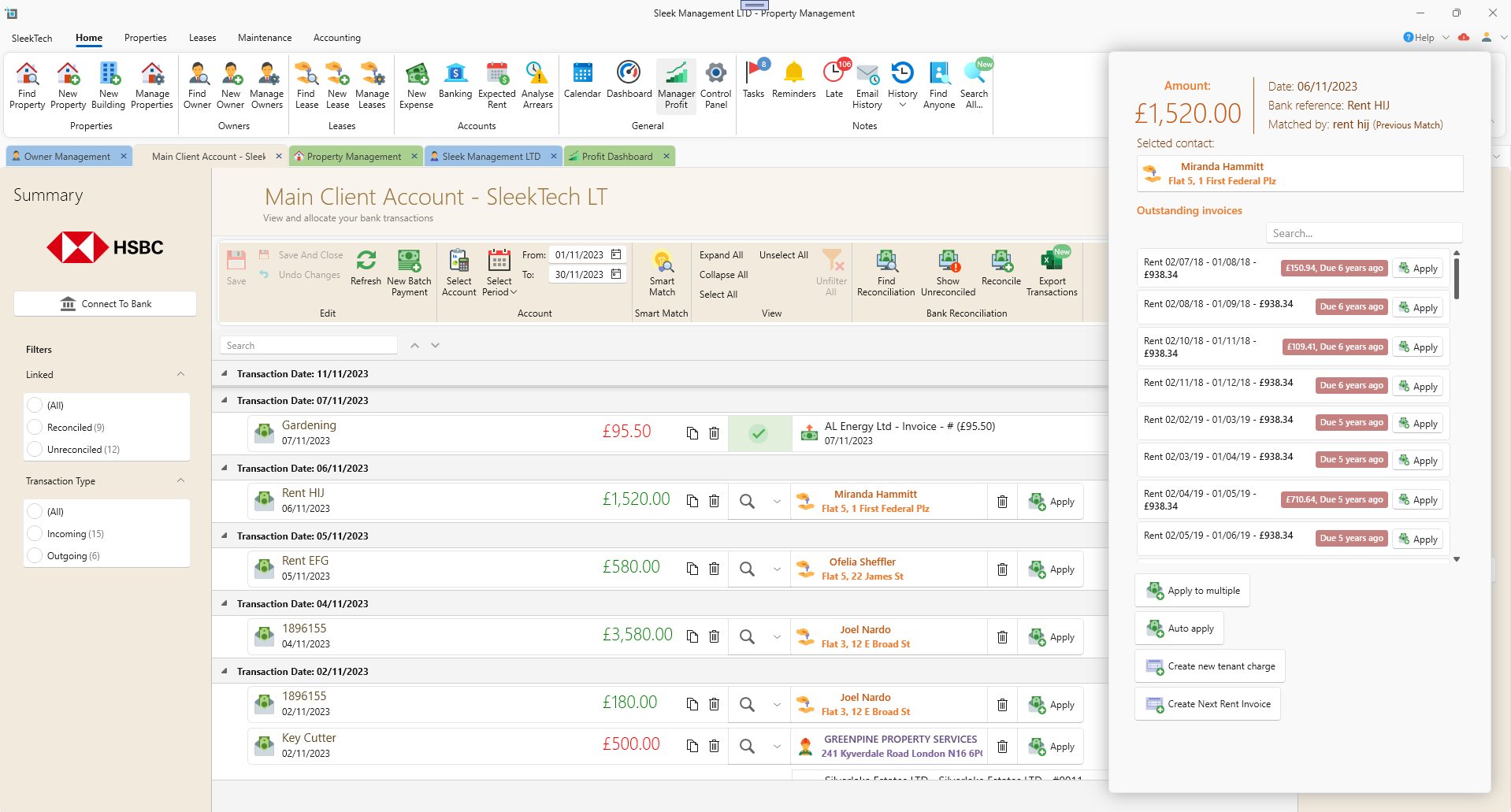Click the Auto apply button
This screenshot has width=1511, height=812.
click(1179, 628)
